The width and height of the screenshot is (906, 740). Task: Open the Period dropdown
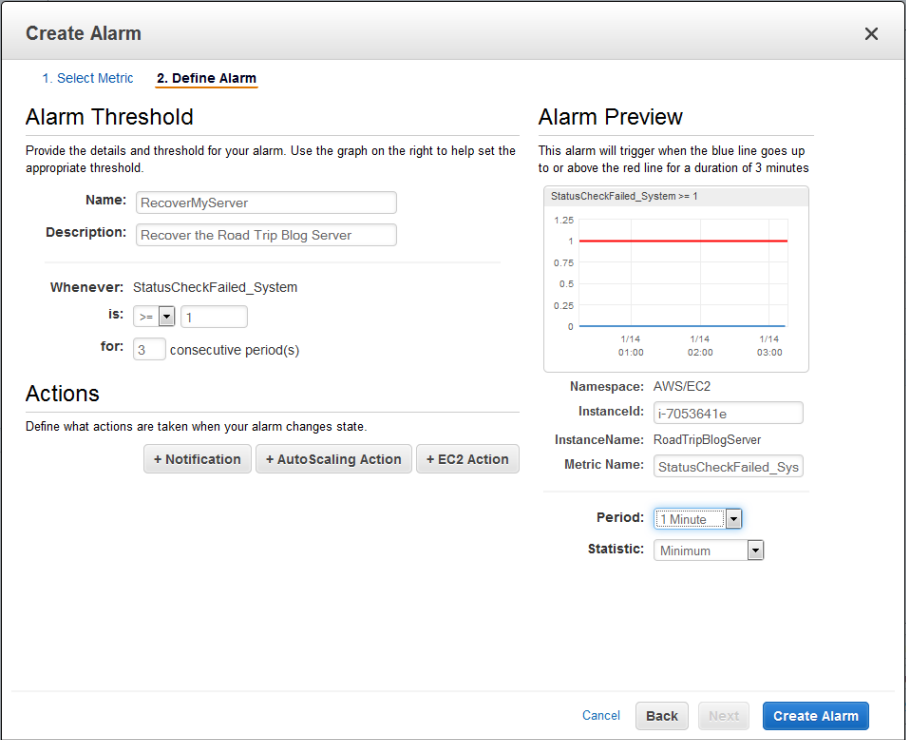coord(698,519)
